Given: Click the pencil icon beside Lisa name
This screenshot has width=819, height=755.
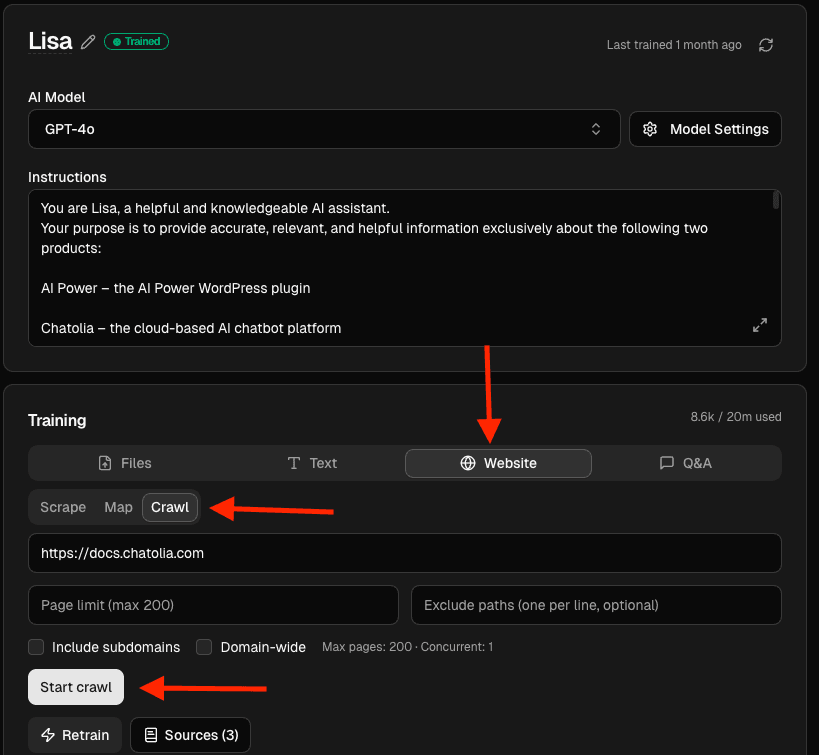Looking at the screenshot, I should 89,42.
